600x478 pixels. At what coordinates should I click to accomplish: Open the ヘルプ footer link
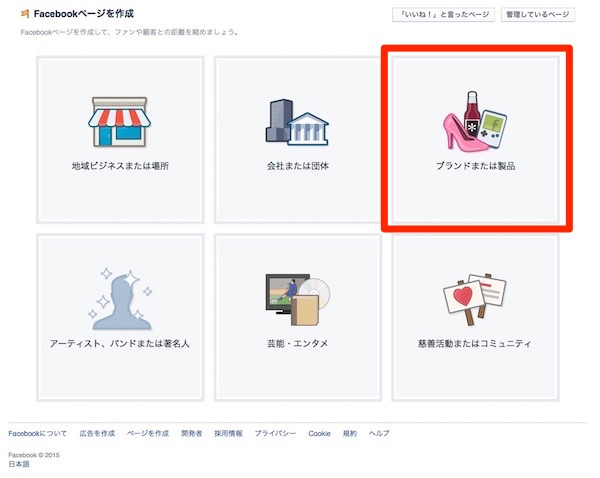(379, 433)
